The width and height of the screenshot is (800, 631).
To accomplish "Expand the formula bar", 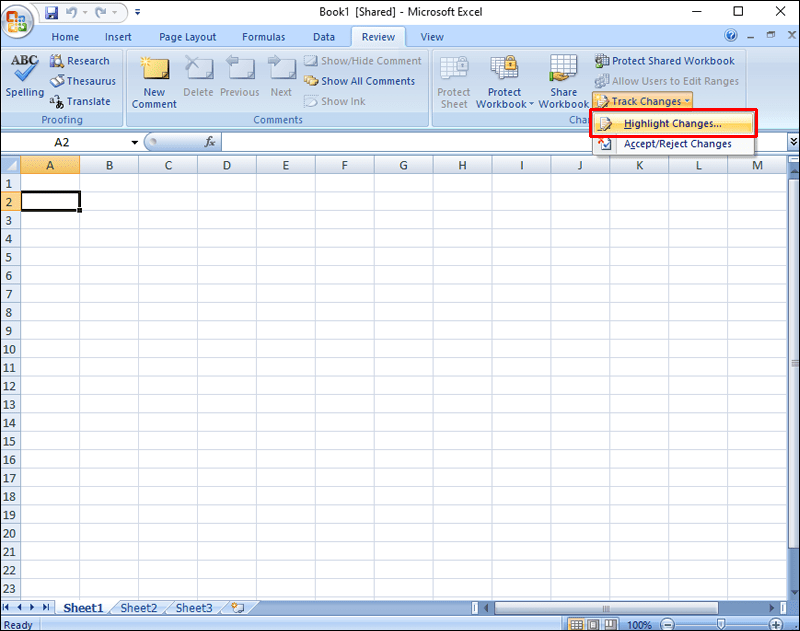I will pos(793,142).
